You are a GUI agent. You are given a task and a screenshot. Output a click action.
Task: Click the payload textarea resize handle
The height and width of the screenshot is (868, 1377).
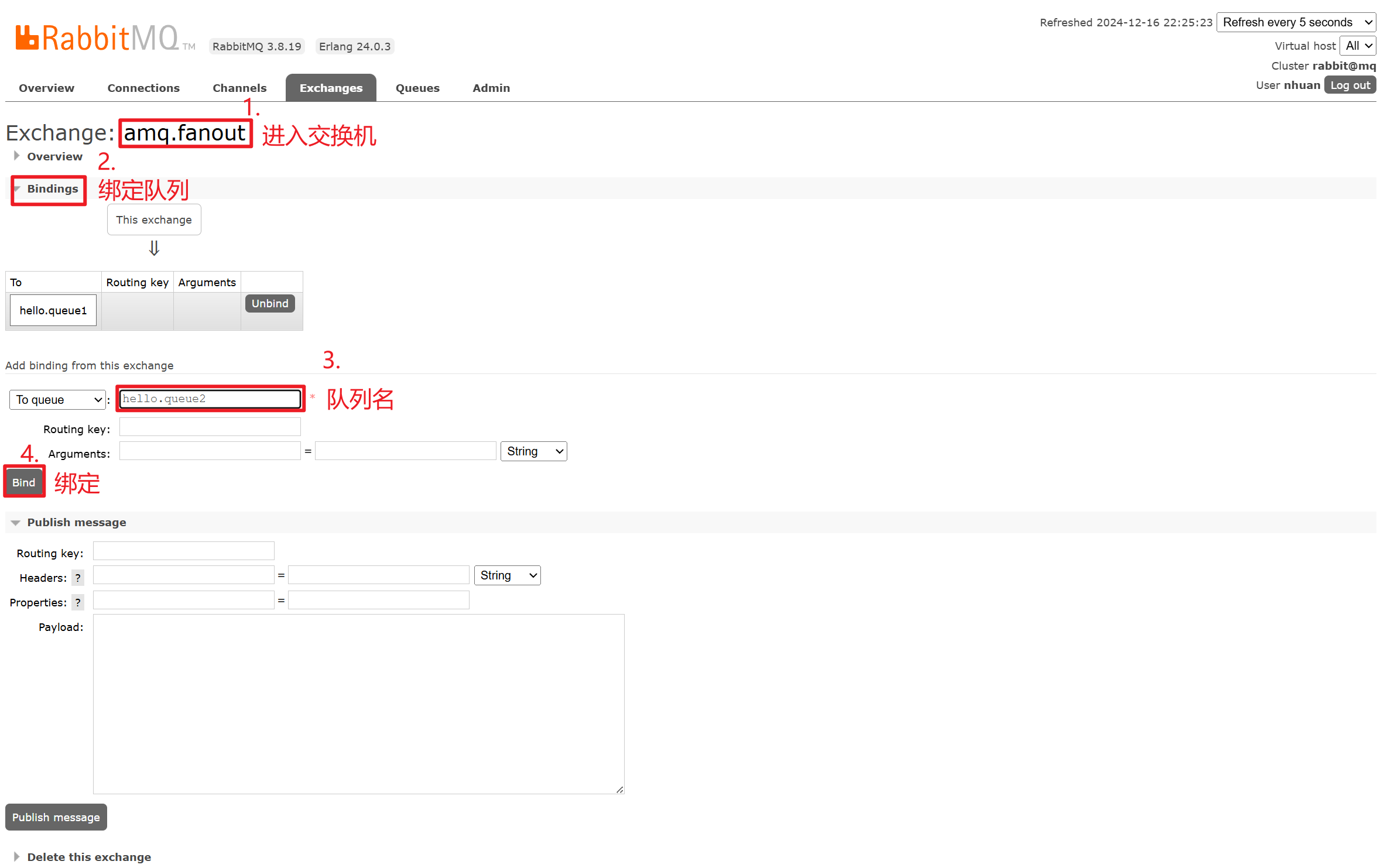click(x=619, y=790)
